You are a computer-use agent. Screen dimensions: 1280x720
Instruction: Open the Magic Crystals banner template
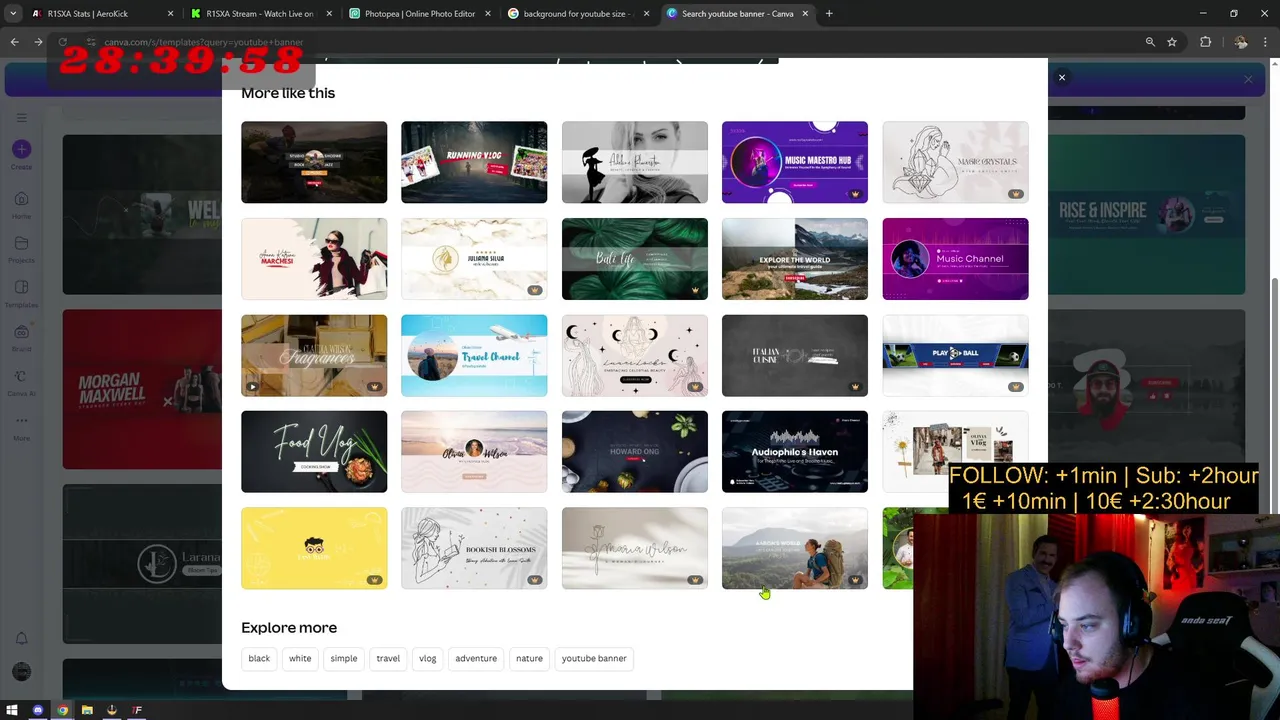tap(955, 162)
